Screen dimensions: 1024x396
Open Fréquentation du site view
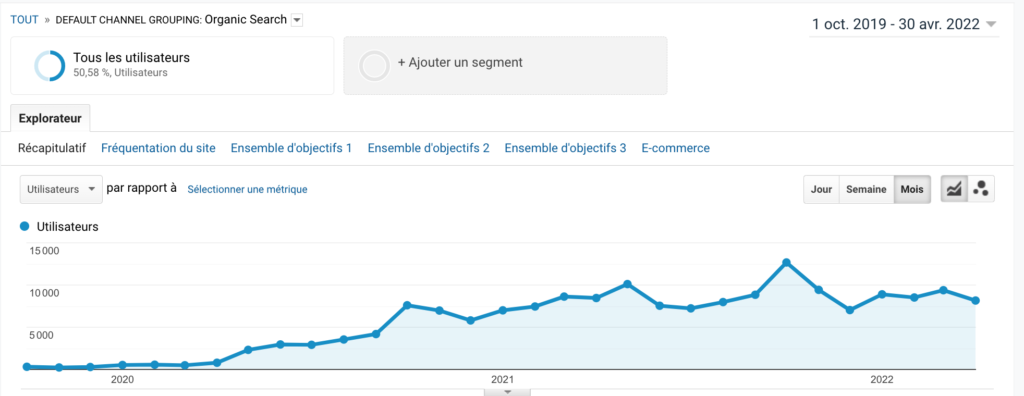pos(158,148)
